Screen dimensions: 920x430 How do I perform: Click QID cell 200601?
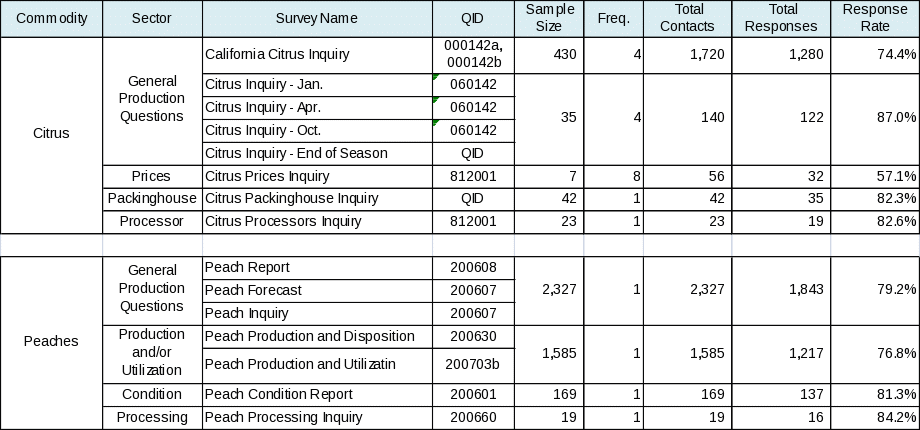(473, 395)
